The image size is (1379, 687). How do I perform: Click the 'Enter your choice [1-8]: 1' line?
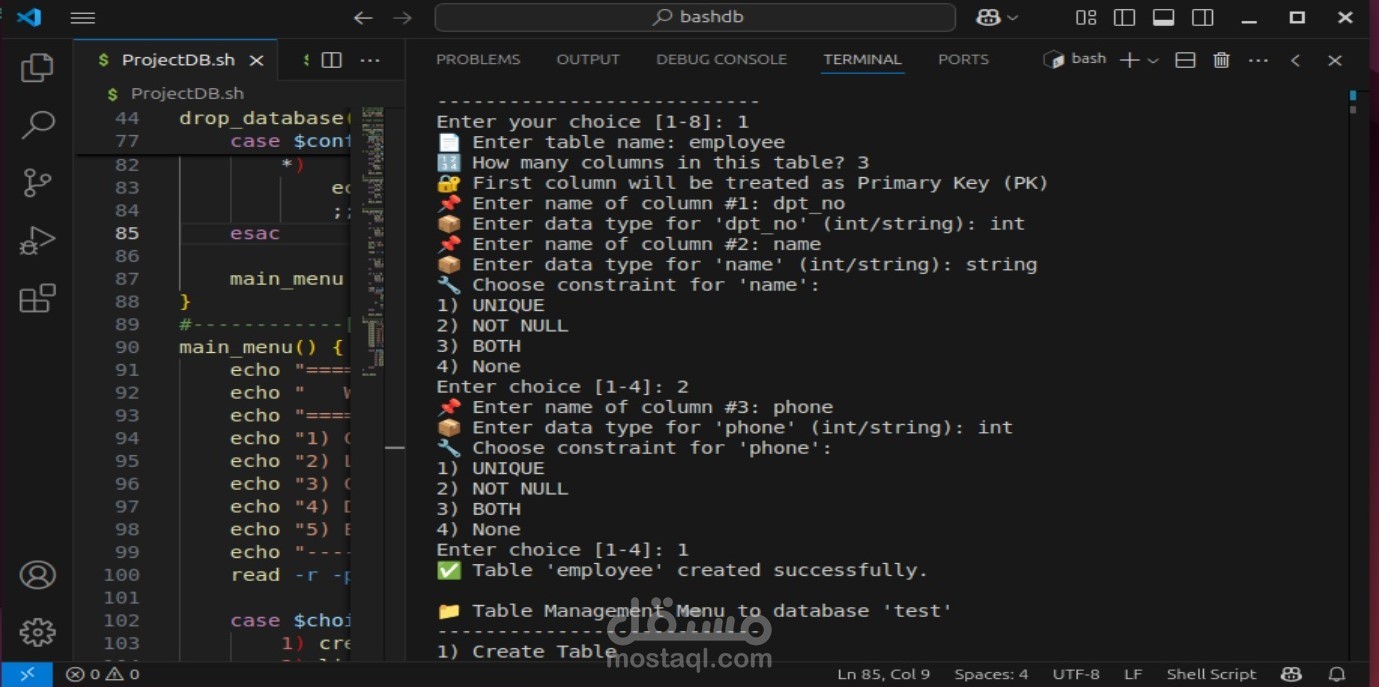click(x=593, y=122)
